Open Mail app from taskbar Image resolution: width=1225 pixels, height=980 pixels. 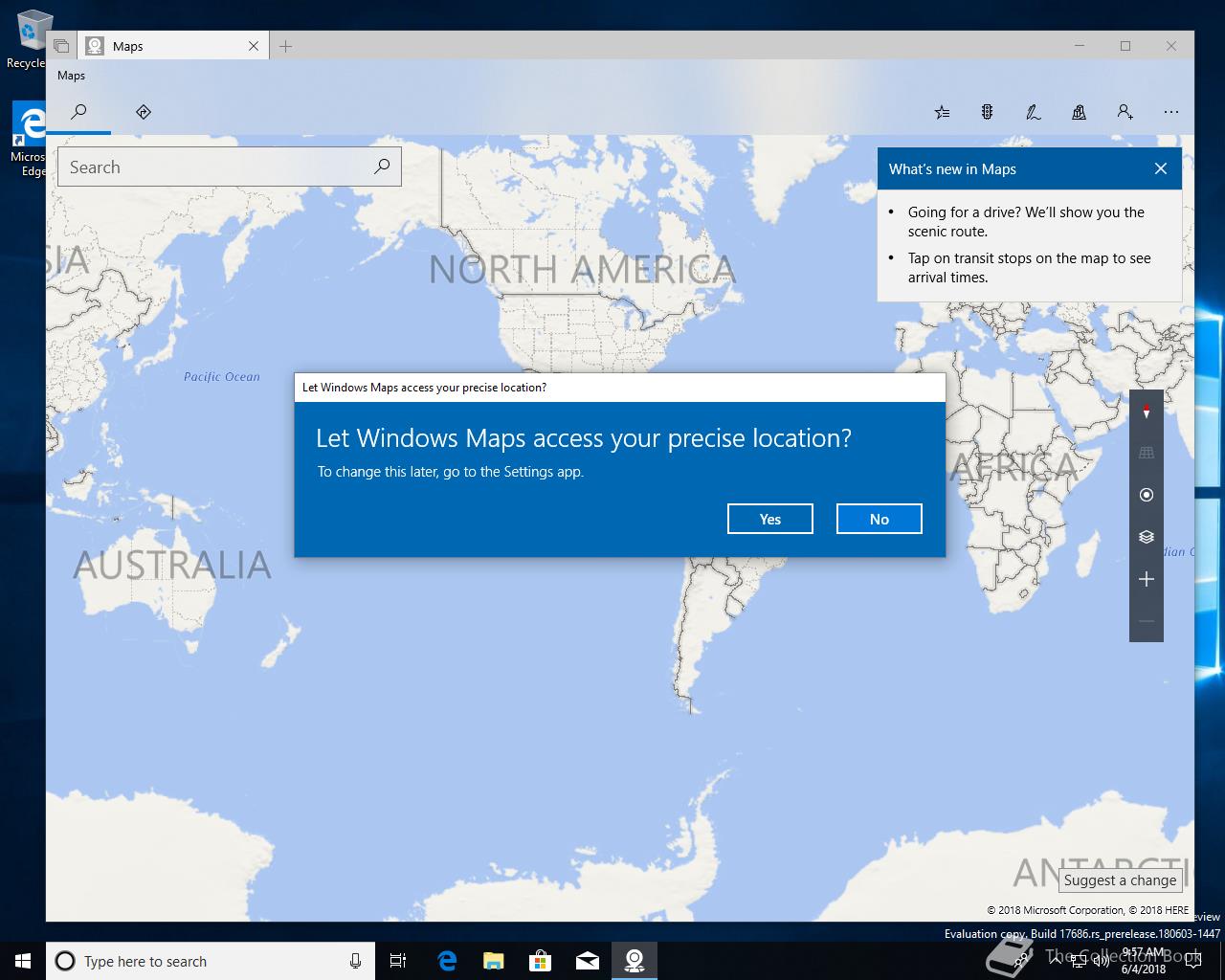tap(587, 961)
